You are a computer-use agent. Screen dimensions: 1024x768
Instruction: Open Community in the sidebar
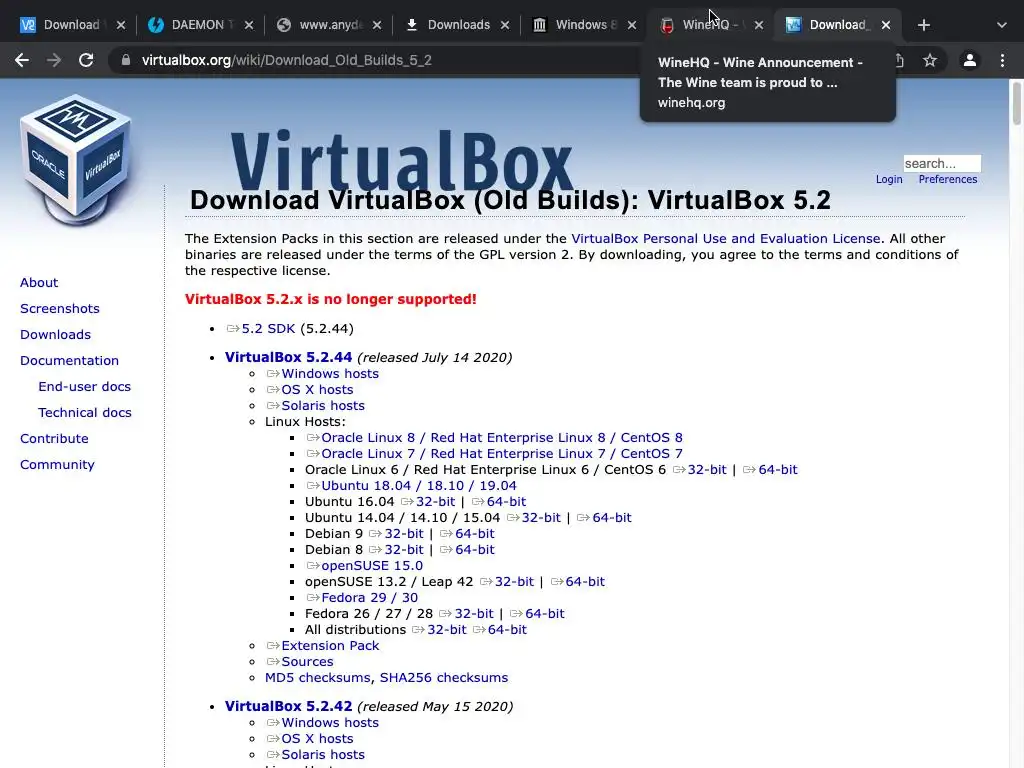(57, 465)
